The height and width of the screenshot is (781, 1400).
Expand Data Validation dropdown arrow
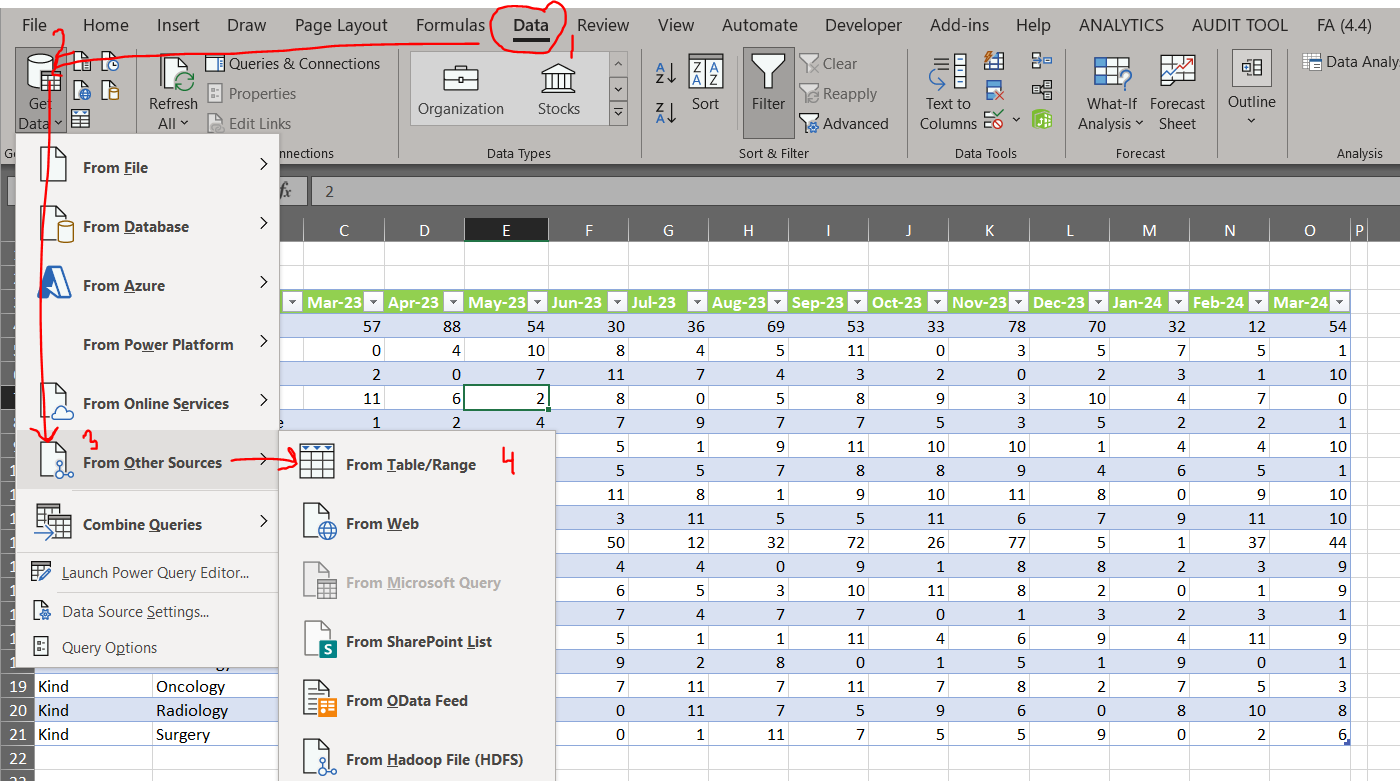[1017, 120]
